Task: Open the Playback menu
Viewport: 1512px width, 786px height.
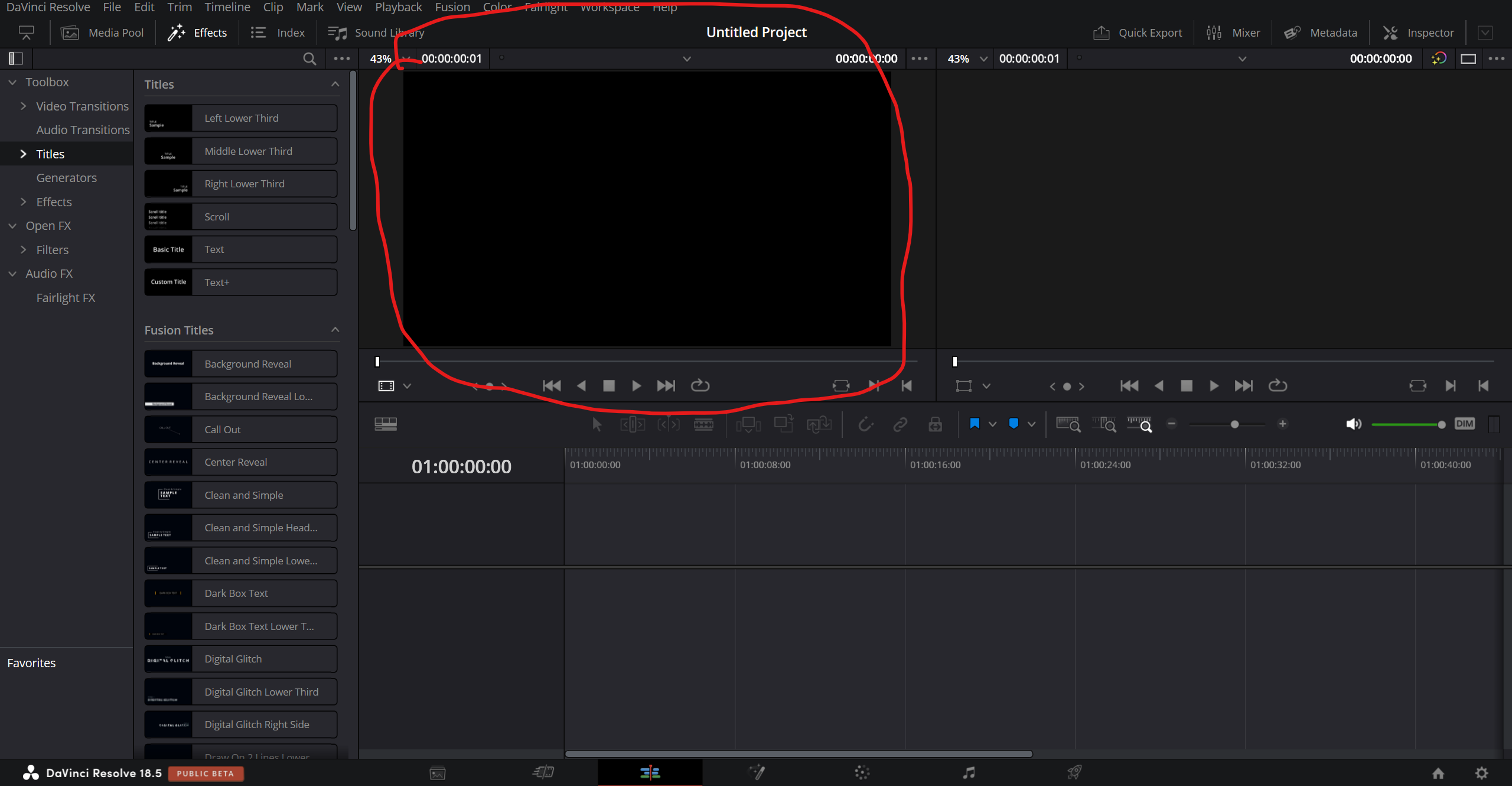Action: (399, 7)
